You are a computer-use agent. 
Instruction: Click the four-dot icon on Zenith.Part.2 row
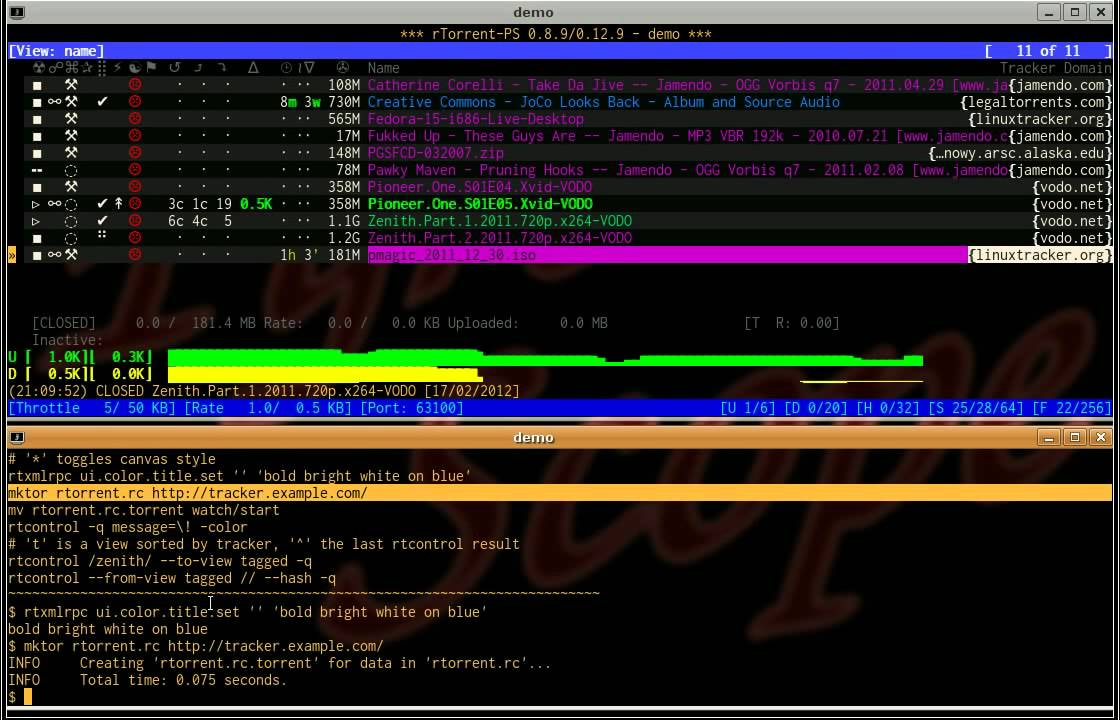click(x=102, y=234)
